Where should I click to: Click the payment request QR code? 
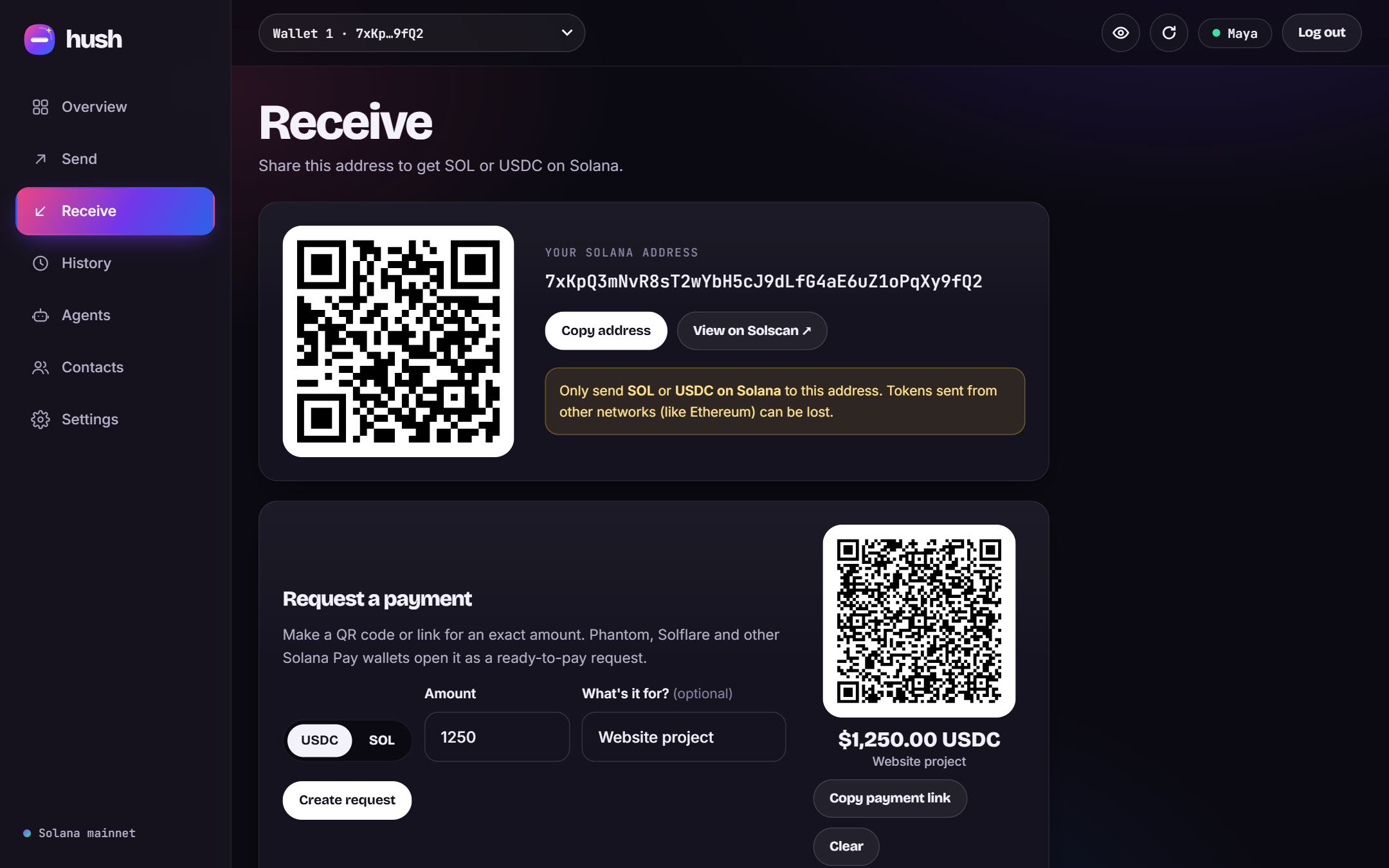coord(919,621)
